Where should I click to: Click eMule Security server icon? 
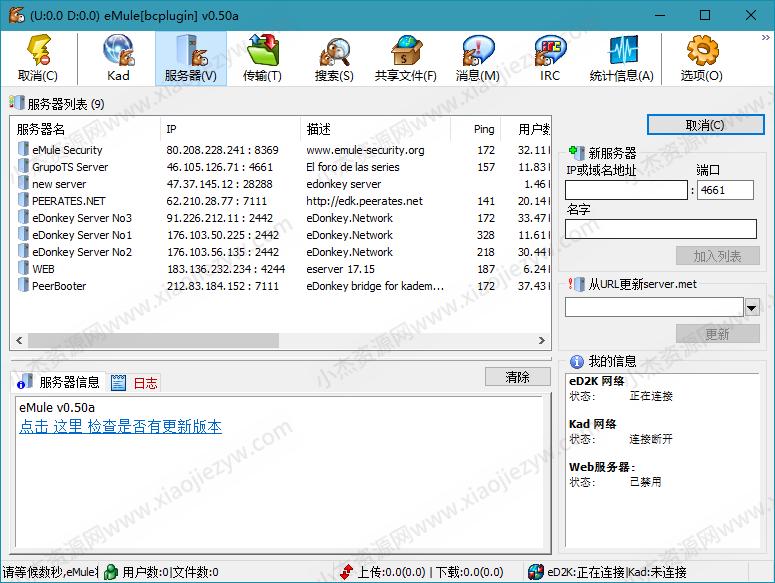(23, 149)
